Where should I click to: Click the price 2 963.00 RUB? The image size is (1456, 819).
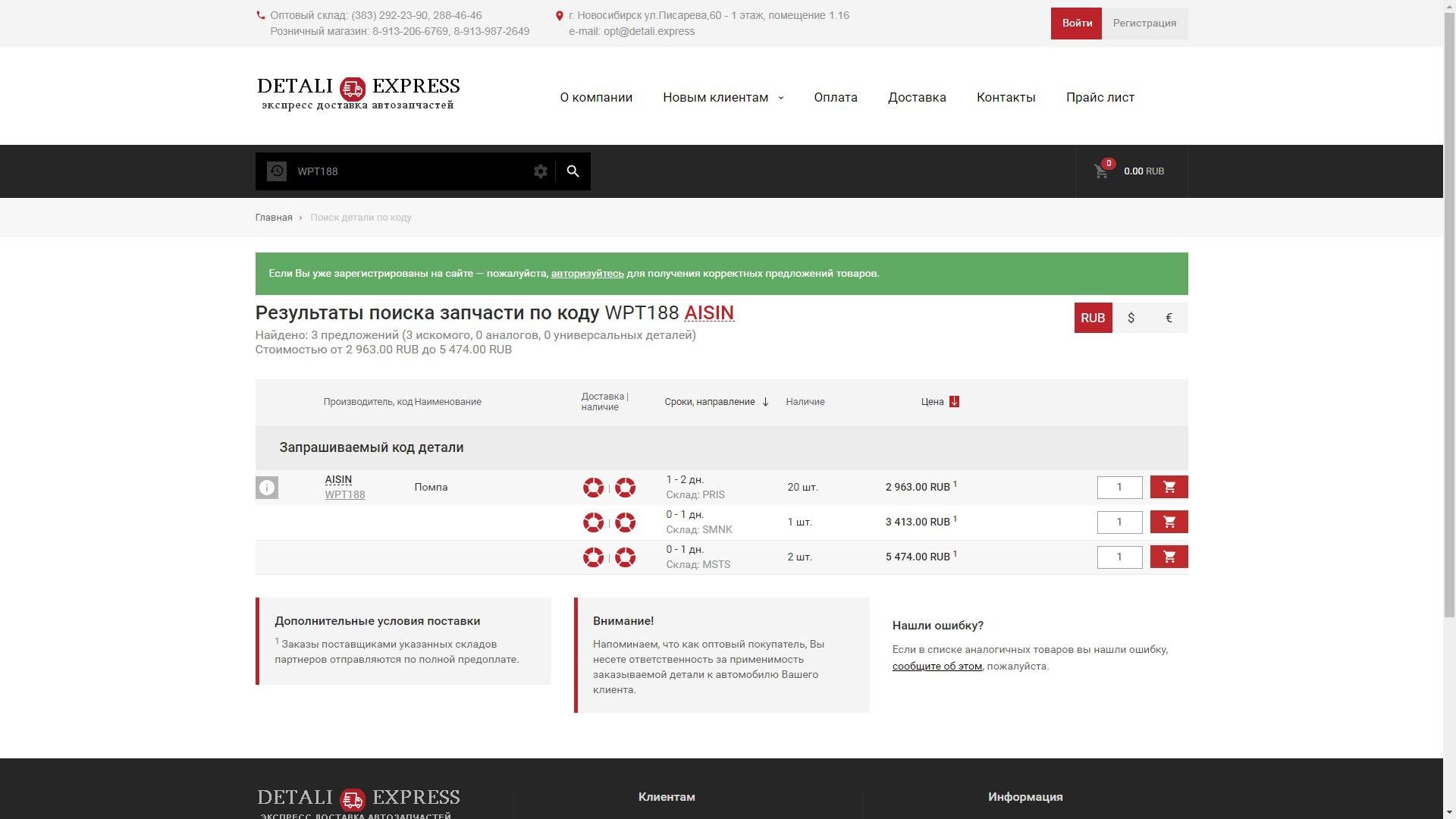tap(918, 487)
